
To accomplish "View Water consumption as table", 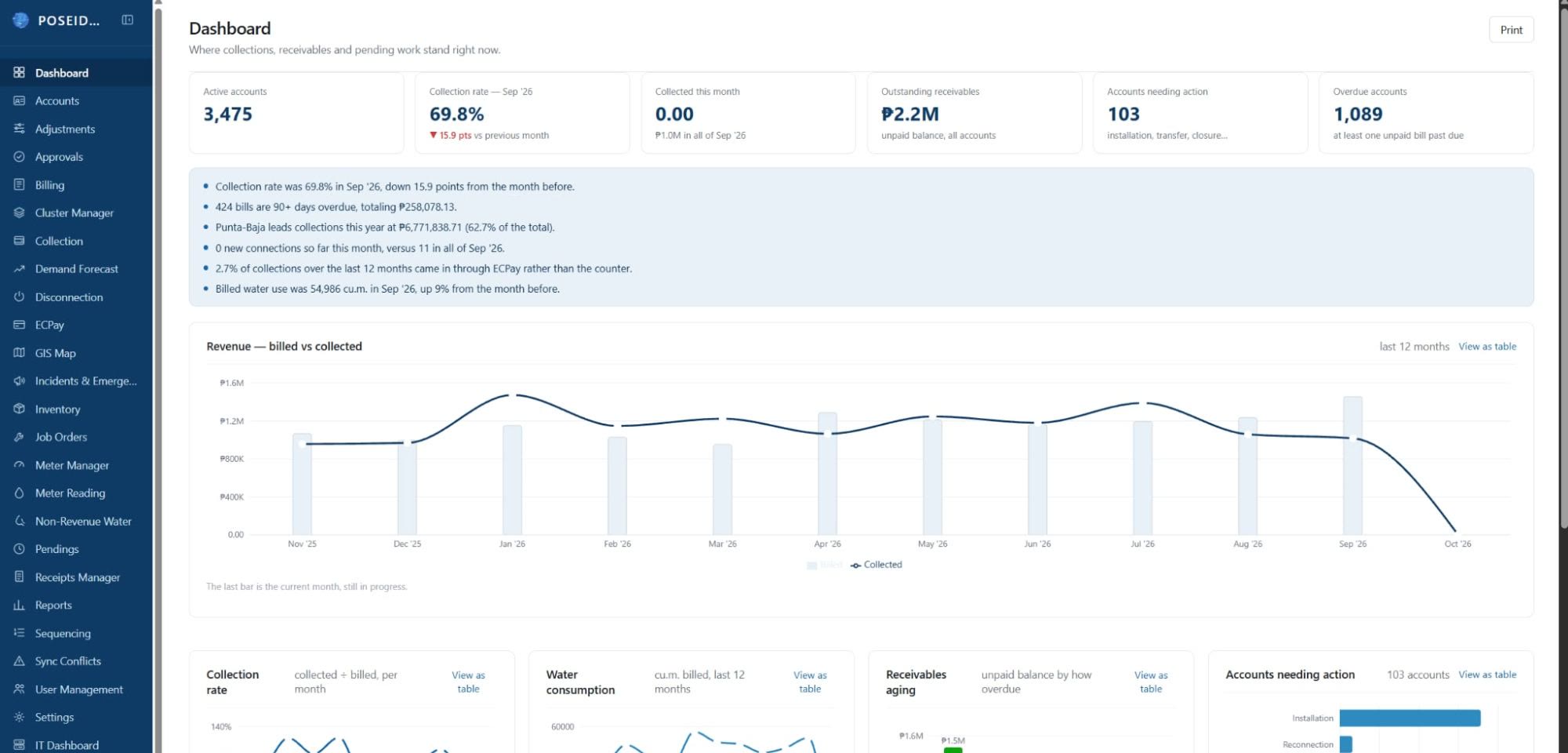I will (810, 682).
